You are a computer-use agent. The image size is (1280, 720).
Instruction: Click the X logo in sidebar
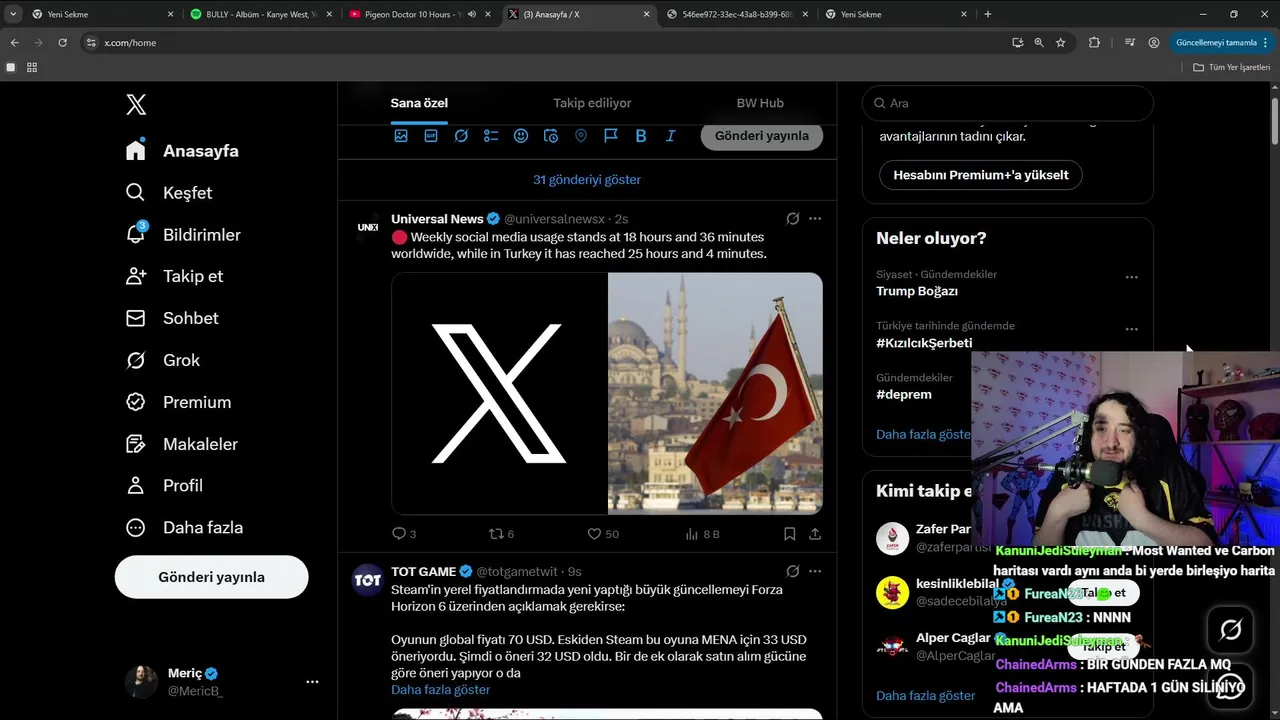pos(136,104)
